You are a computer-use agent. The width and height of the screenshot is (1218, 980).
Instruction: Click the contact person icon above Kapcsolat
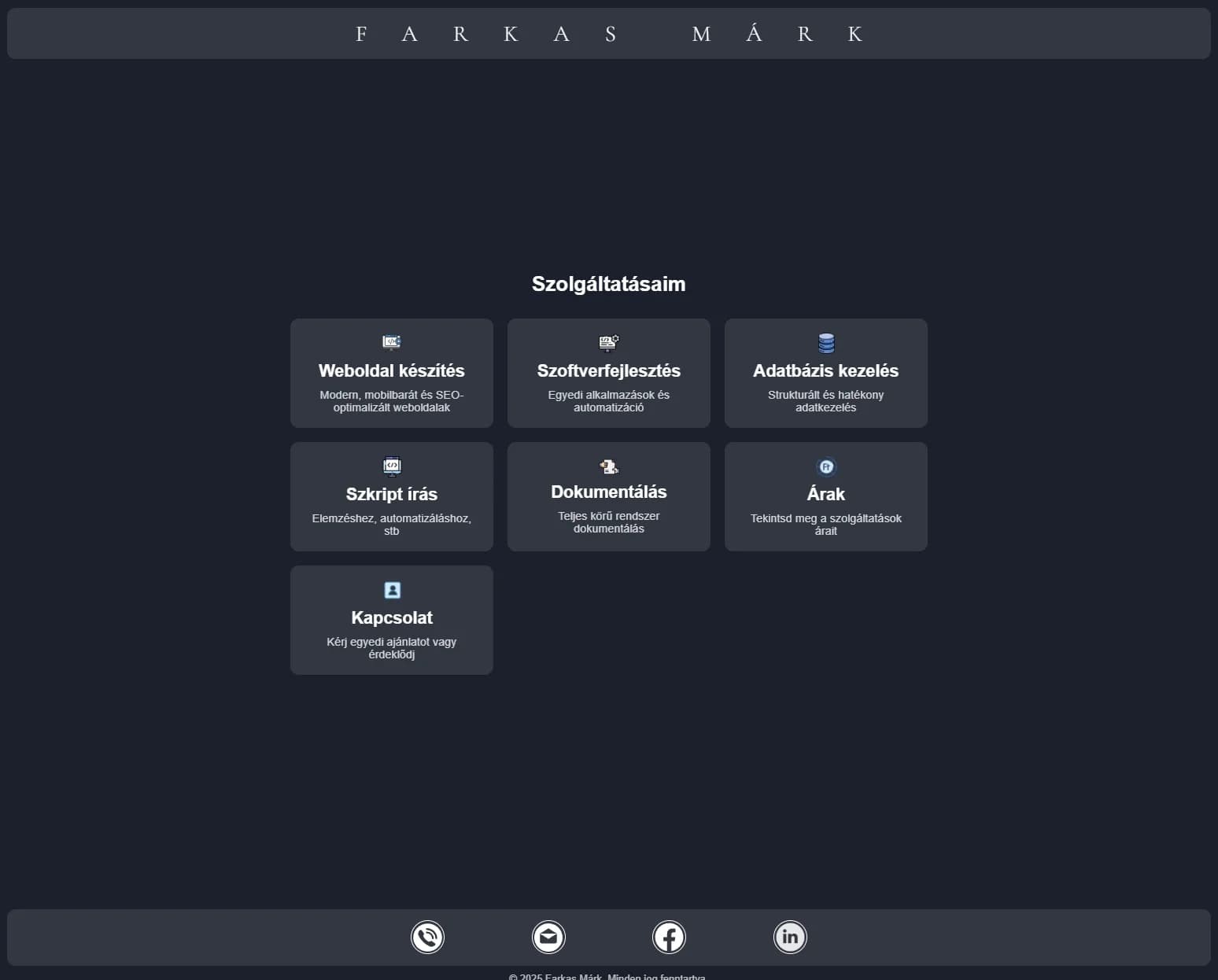pyautogui.click(x=392, y=590)
